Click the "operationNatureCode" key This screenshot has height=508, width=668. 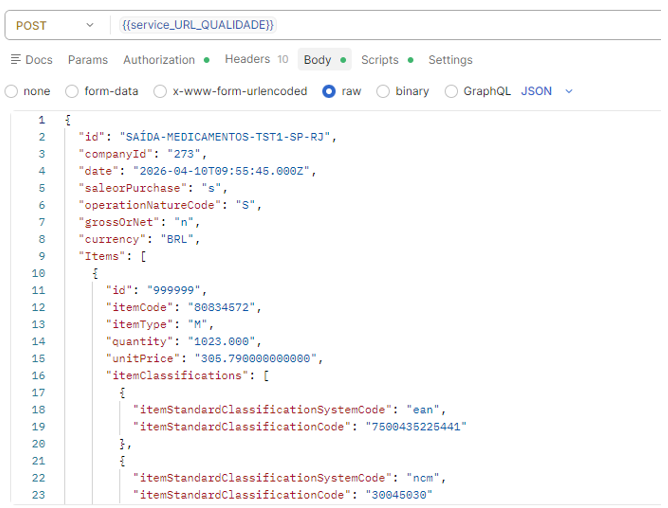point(150,205)
